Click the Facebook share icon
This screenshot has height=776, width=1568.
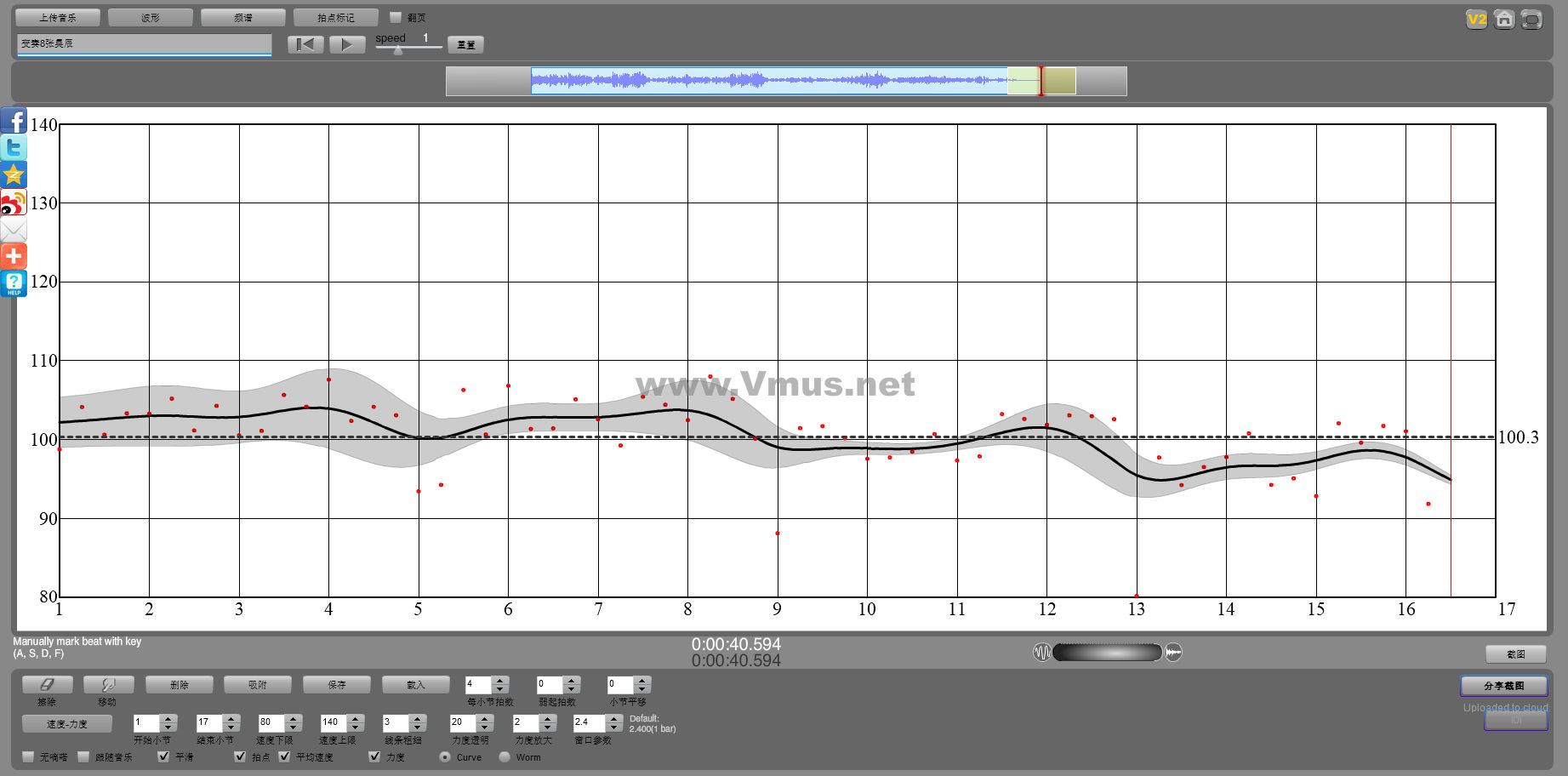(14, 121)
